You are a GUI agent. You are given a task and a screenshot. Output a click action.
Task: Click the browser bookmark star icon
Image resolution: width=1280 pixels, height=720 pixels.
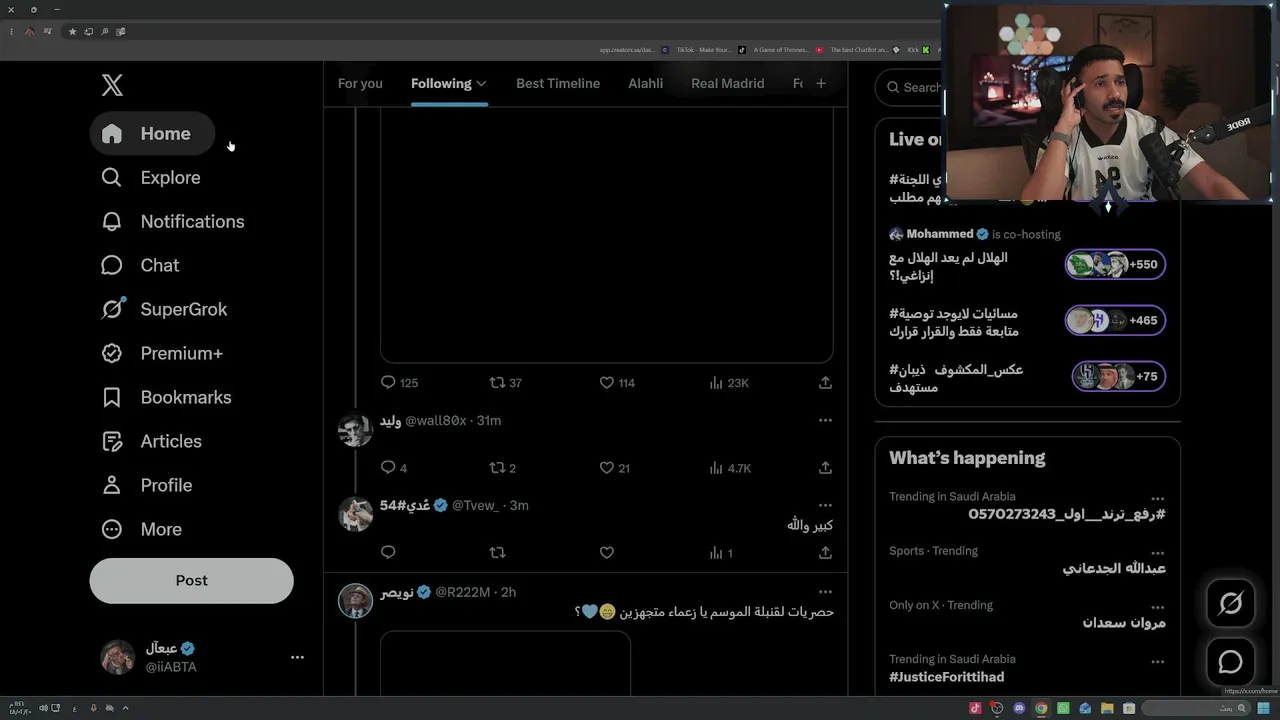72,32
